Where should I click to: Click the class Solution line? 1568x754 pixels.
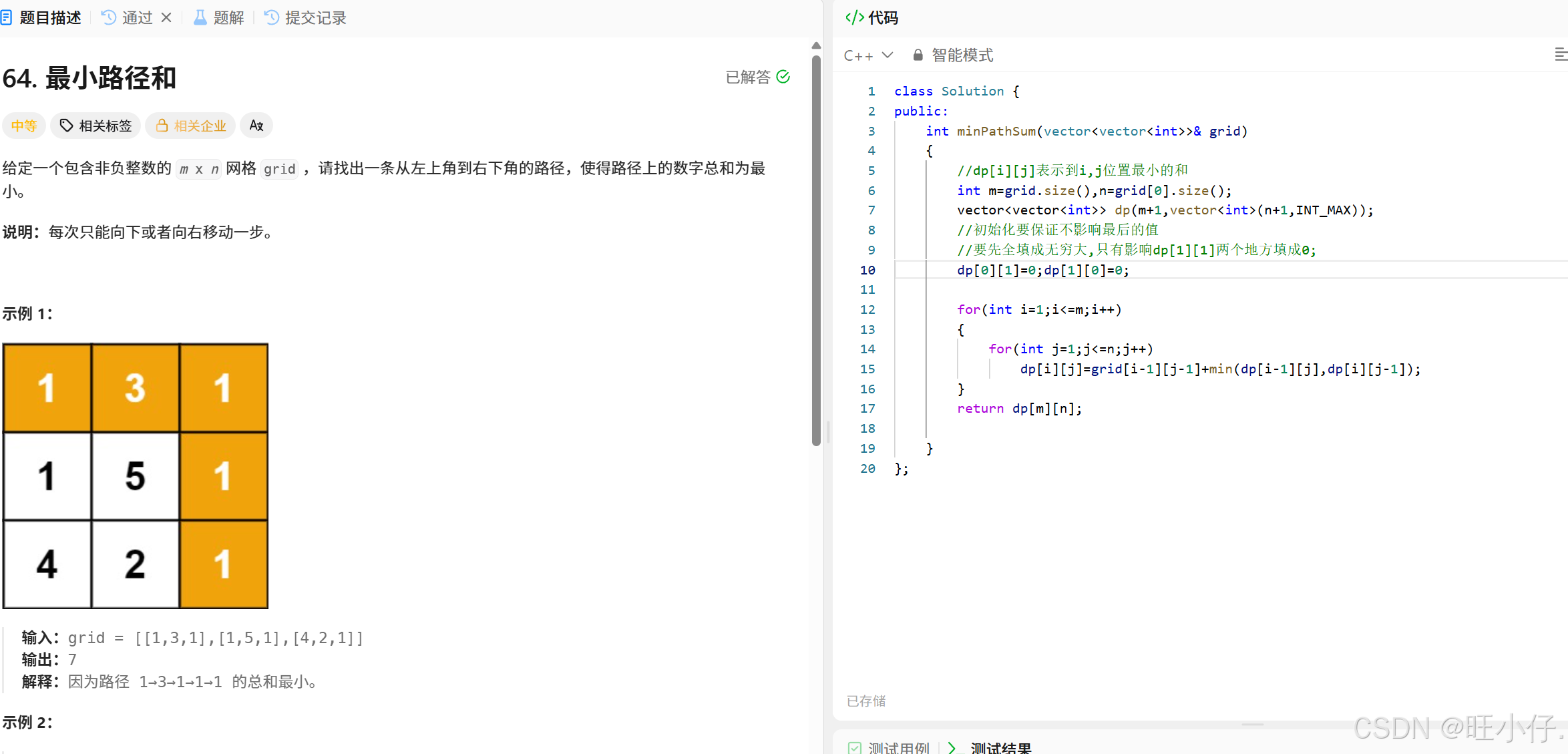click(956, 91)
